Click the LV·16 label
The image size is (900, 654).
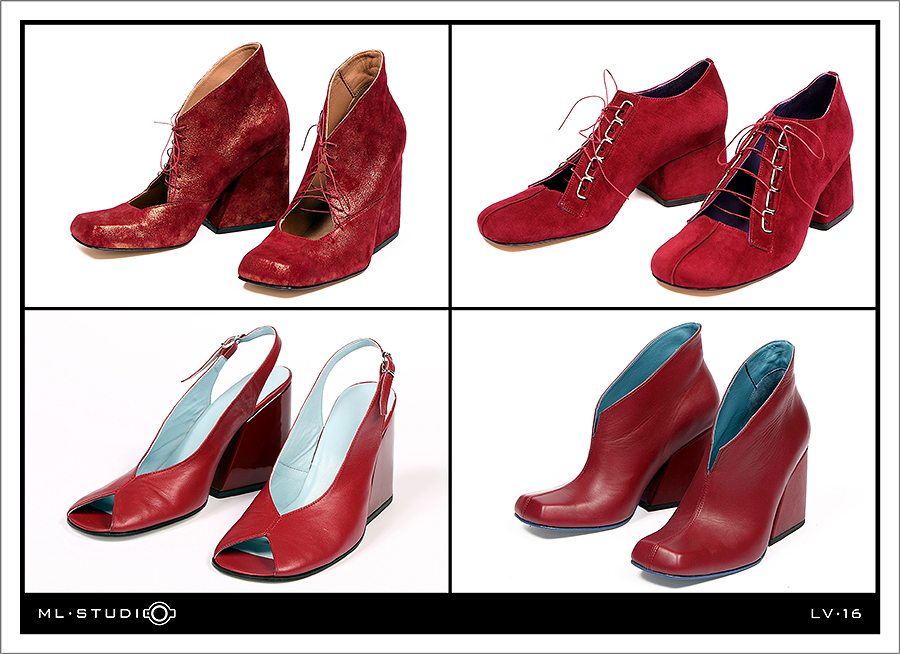tap(836, 614)
